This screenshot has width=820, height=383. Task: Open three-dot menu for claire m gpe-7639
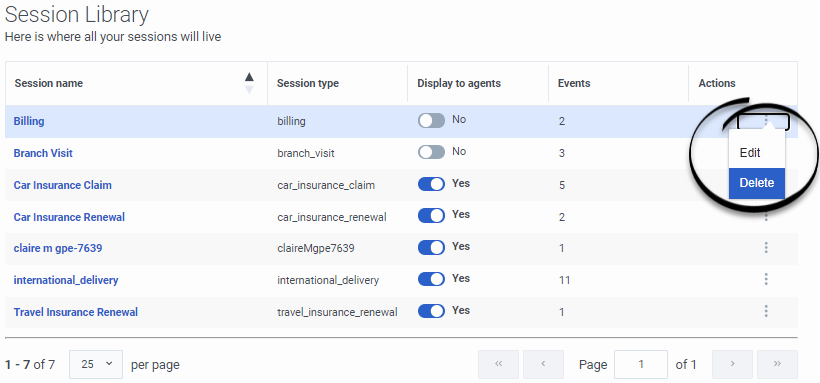(766, 247)
